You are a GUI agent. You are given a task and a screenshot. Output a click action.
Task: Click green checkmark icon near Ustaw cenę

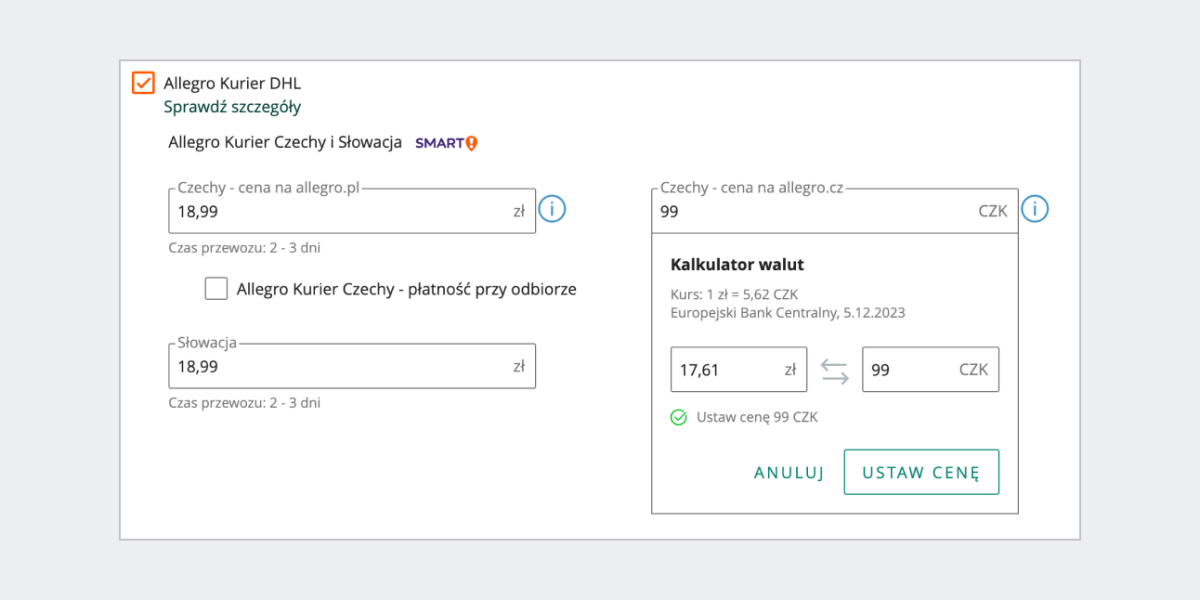pos(679,417)
